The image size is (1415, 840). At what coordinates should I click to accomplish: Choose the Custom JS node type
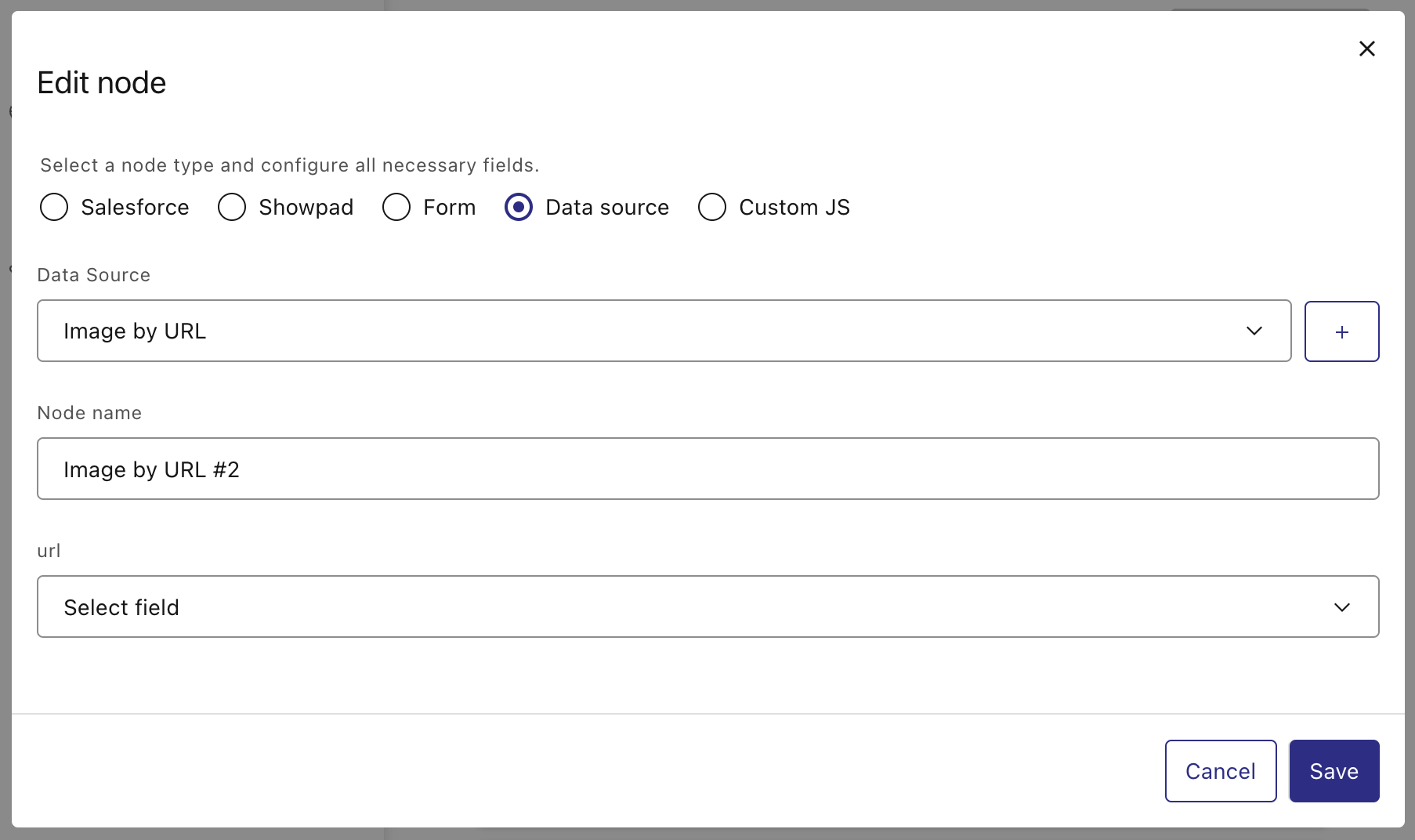pyautogui.click(x=712, y=207)
